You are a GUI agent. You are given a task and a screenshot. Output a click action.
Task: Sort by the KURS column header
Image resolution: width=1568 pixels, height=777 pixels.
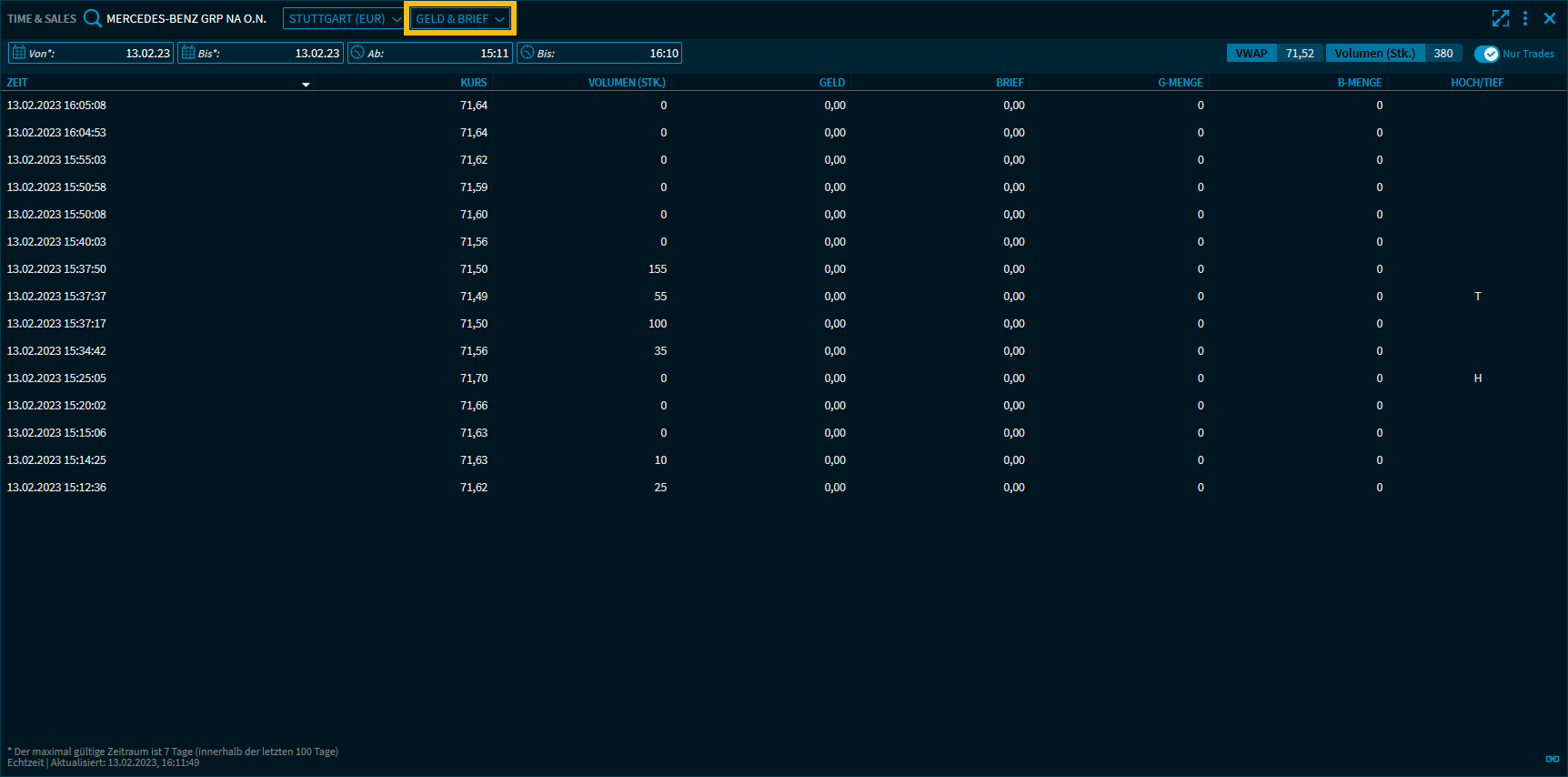click(x=473, y=83)
